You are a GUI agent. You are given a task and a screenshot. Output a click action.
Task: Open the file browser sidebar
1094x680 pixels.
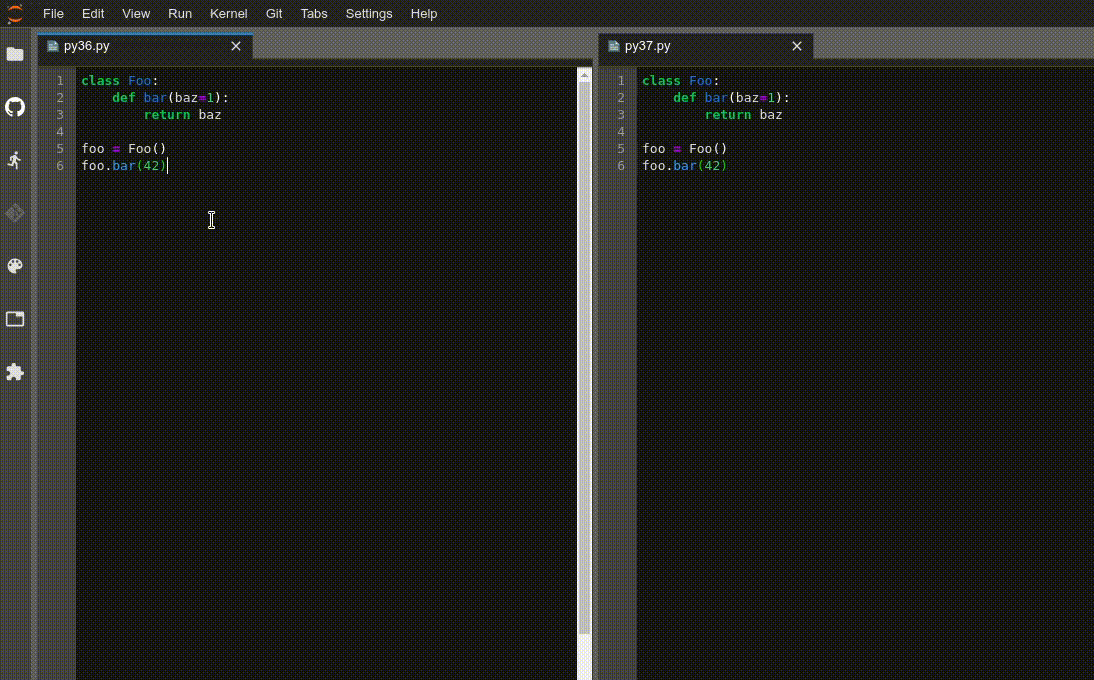click(15, 54)
